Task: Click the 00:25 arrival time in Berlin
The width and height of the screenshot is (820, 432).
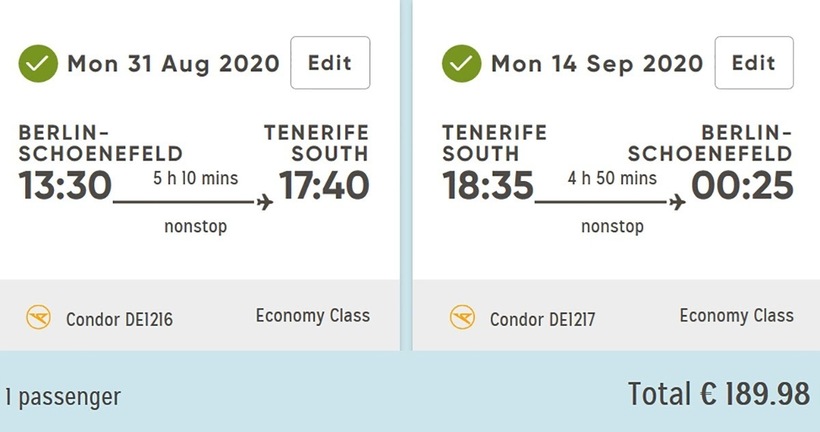Action: point(742,186)
